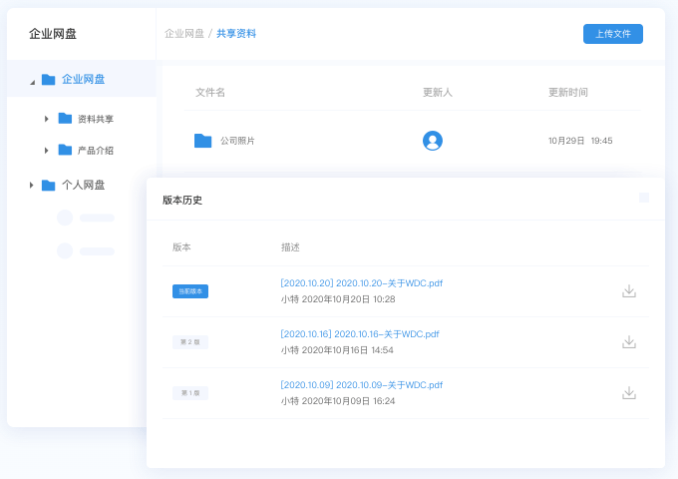Sort by the 更新时间 column header
The width and height of the screenshot is (678, 479).
pos(567,92)
